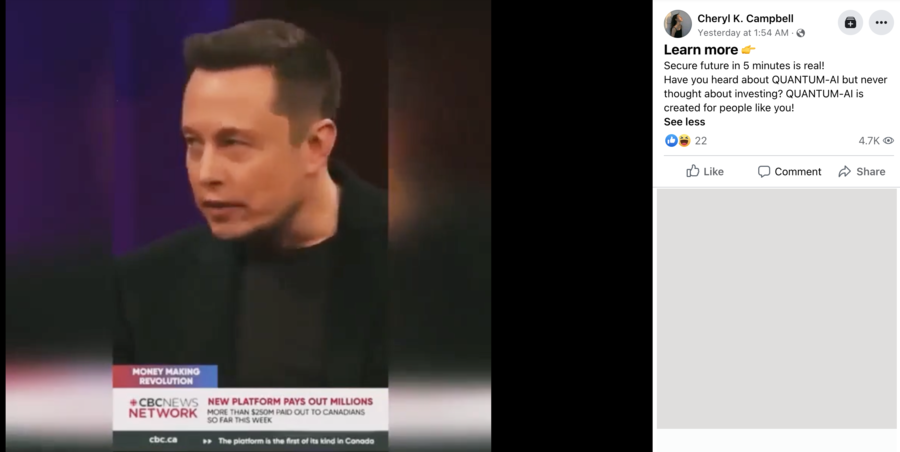Click the 4.7K views count
This screenshot has height=452, width=900.
[869, 141]
